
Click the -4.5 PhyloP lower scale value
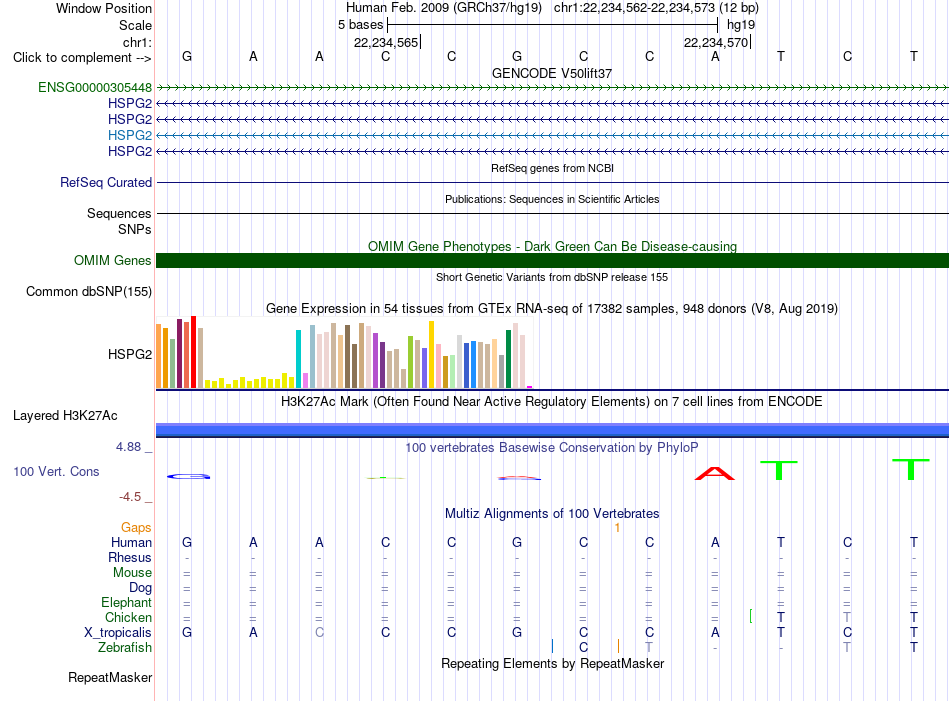pos(130,497)
